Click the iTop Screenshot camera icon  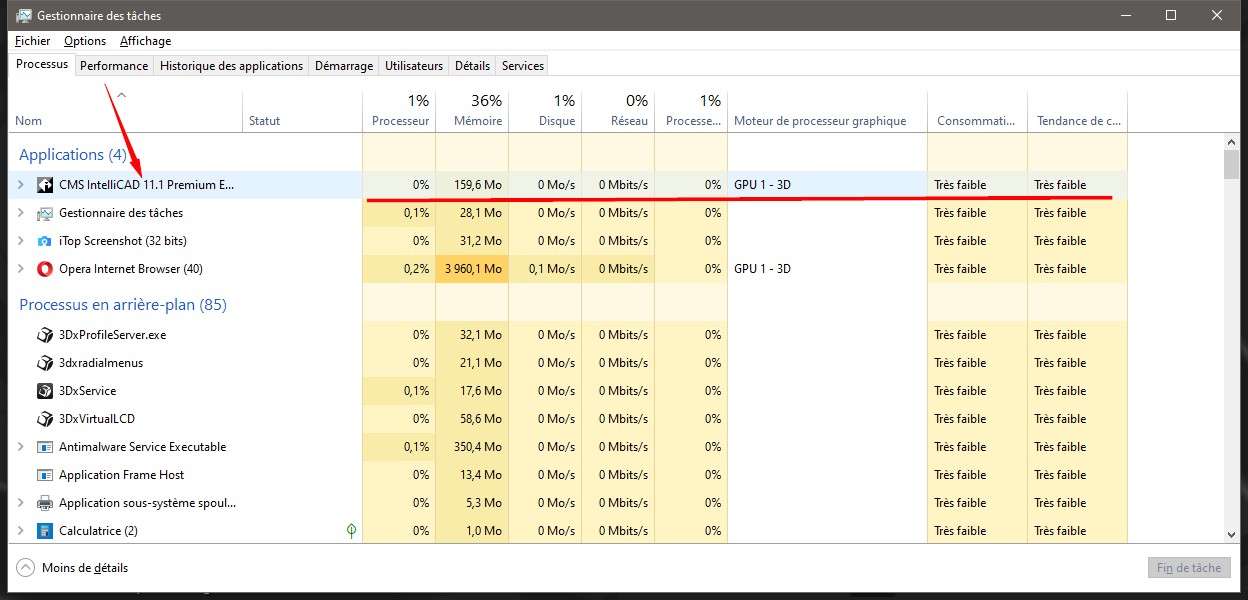45,241
